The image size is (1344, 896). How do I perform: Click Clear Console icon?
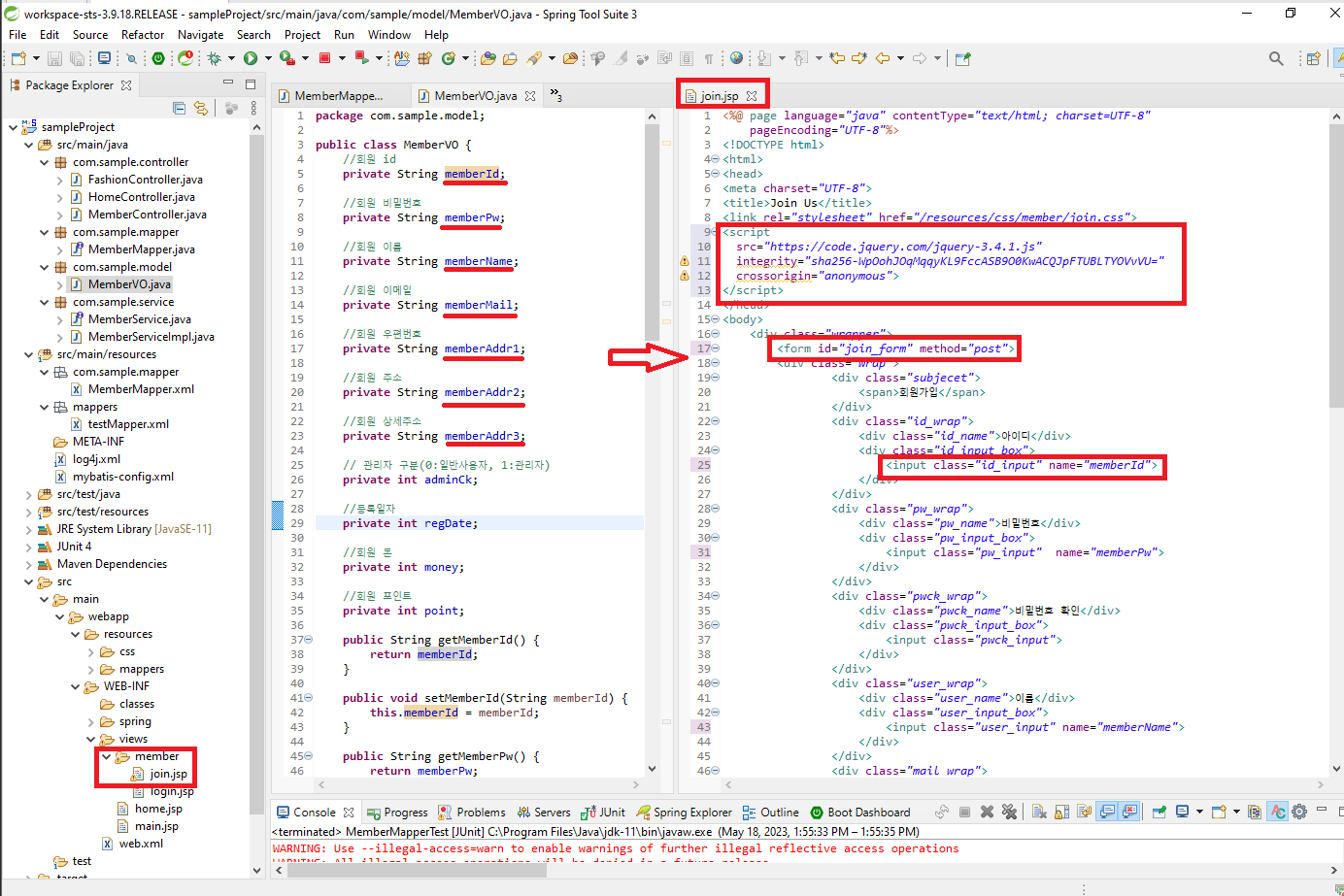1039,812
